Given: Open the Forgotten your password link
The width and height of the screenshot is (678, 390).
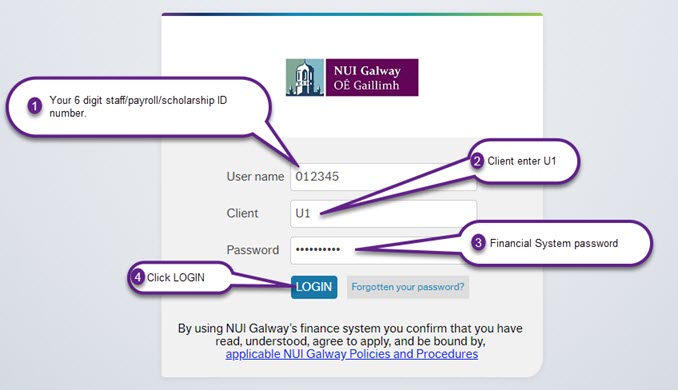Looking at the screenshot, I should (408, 287).
